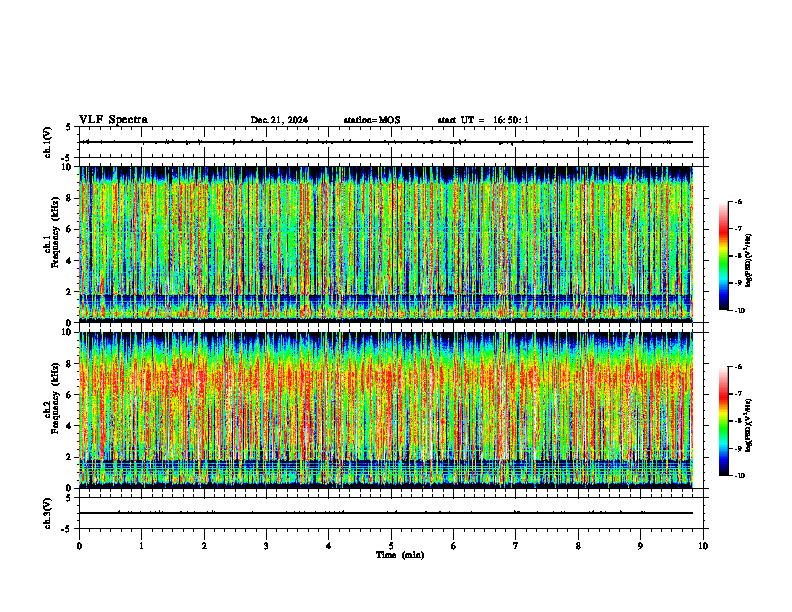Click time axis tick label 4

pyautogui.click(x=329, y=546)
